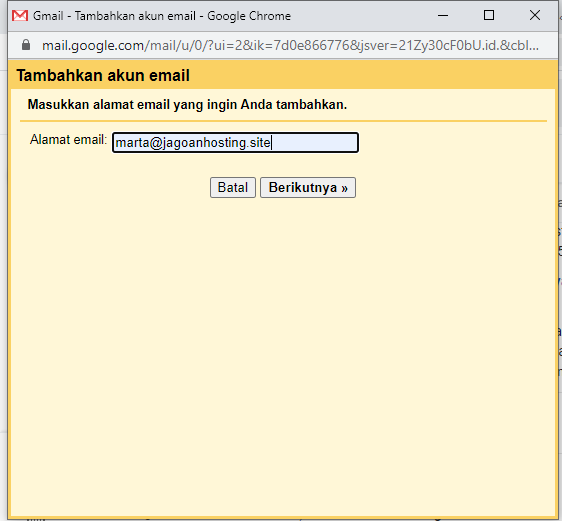Focus the Alamat email input field
562x521 pixels.
(235, 143)
